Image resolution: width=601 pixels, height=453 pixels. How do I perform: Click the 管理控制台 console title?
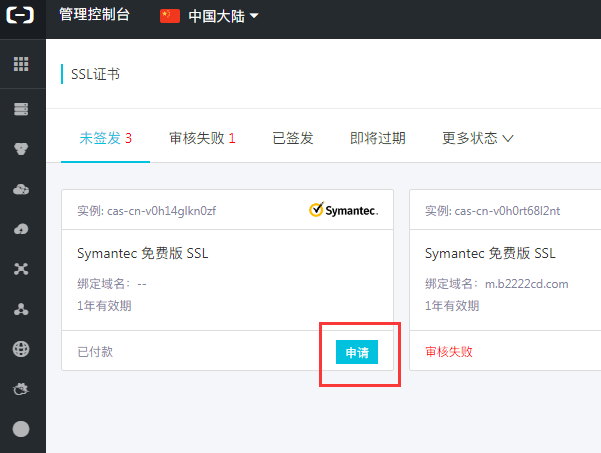tap(94, 15)
